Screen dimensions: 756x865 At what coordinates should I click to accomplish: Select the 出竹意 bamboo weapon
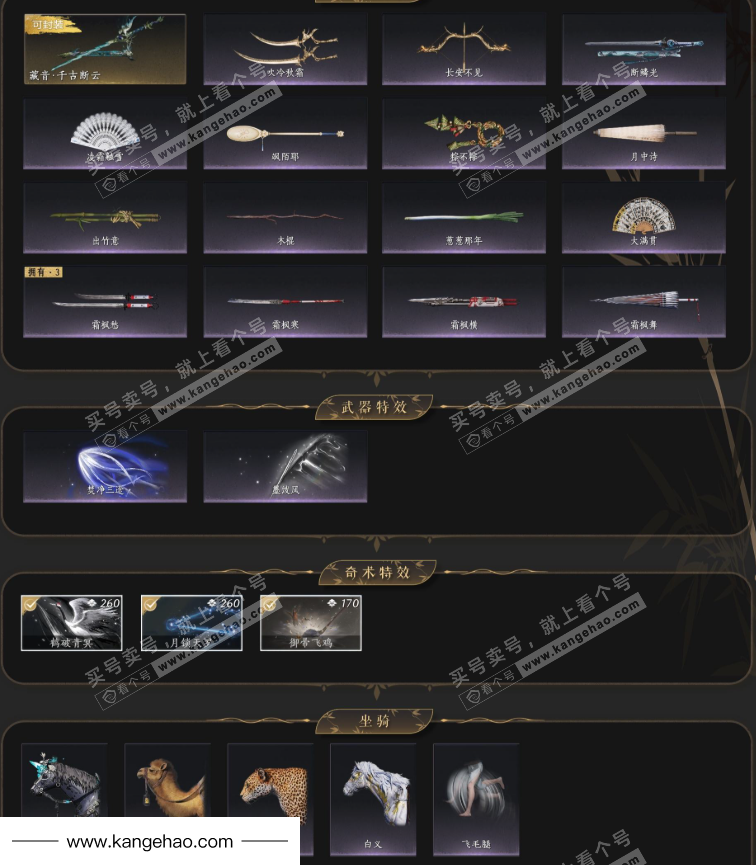click(105, 218)
